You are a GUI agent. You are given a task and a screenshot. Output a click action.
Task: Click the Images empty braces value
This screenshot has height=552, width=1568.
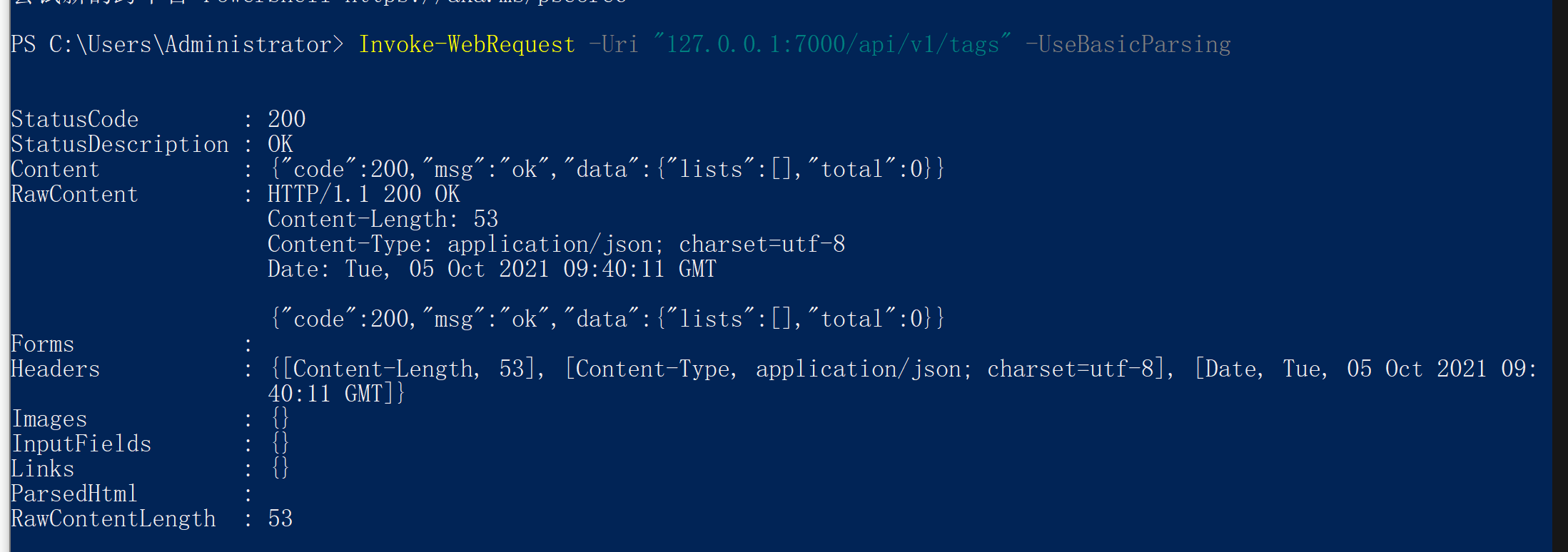pos(280,419)
